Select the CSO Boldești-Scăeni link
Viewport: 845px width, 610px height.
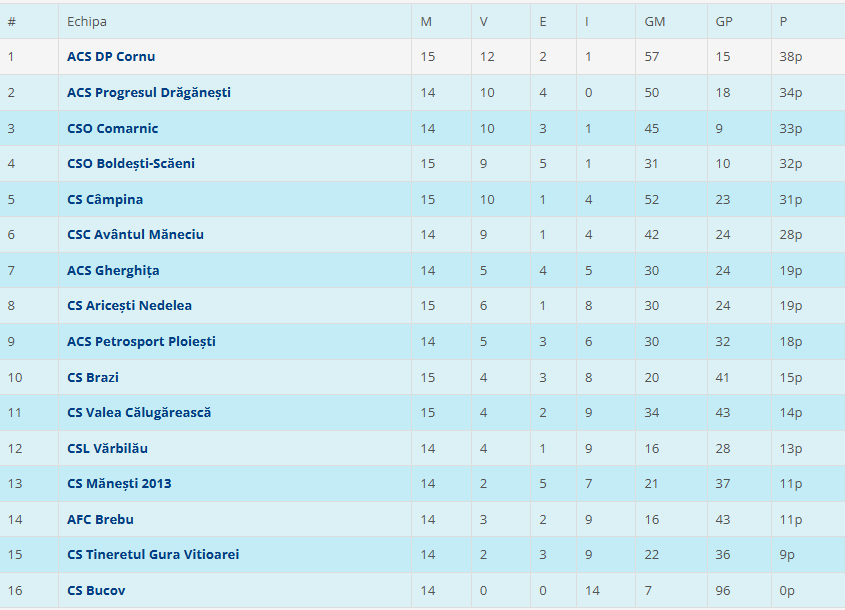point(131,164)
